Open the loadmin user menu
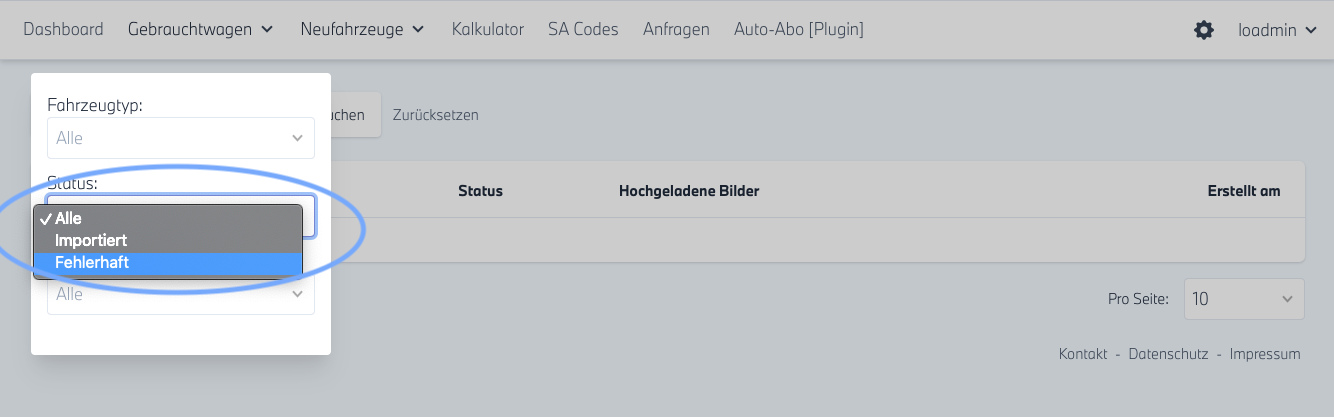Viewport: 1334px width, 417px height. click(x=1279, y=30)
